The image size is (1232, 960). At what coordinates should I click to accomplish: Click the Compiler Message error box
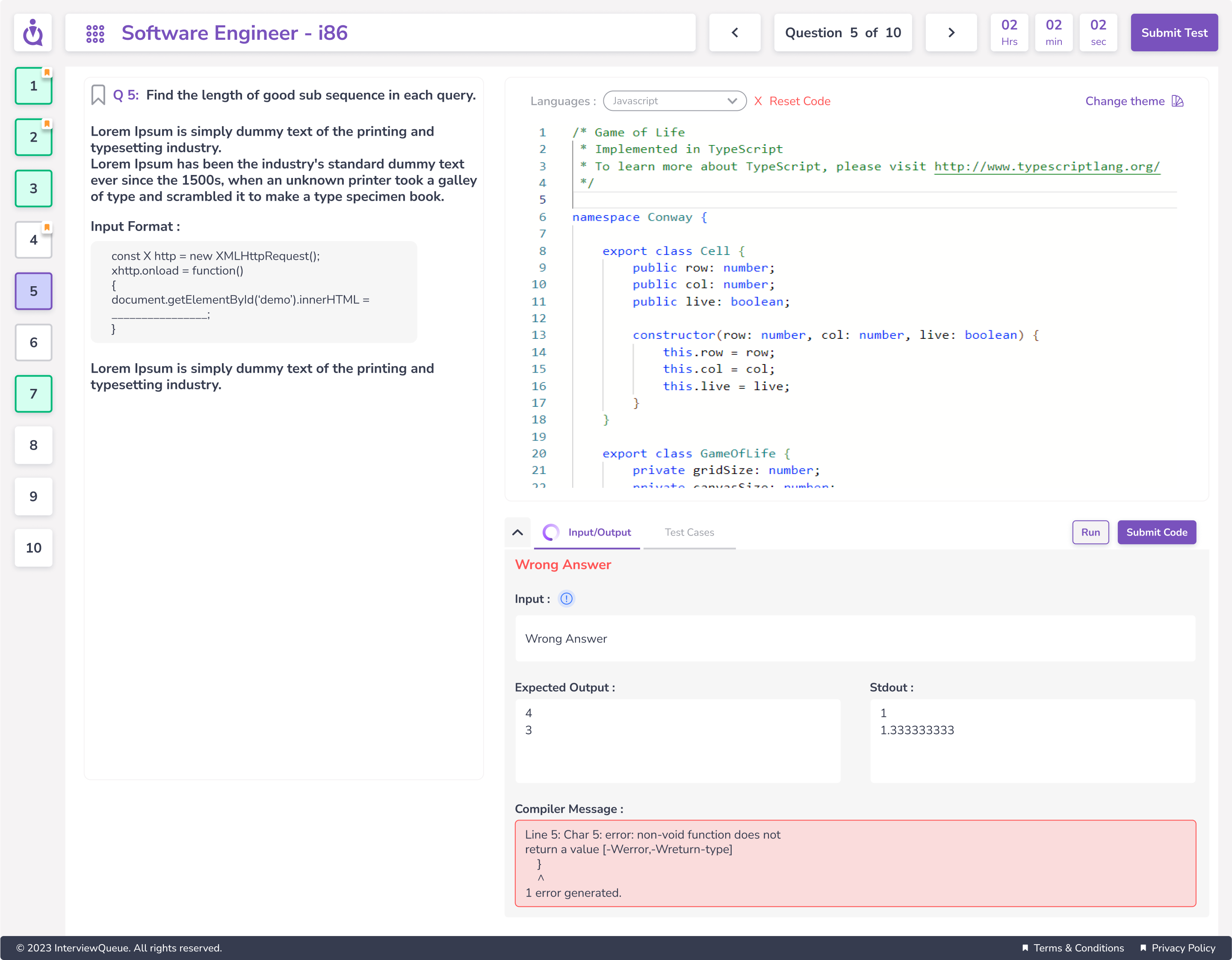click(855, 863)
